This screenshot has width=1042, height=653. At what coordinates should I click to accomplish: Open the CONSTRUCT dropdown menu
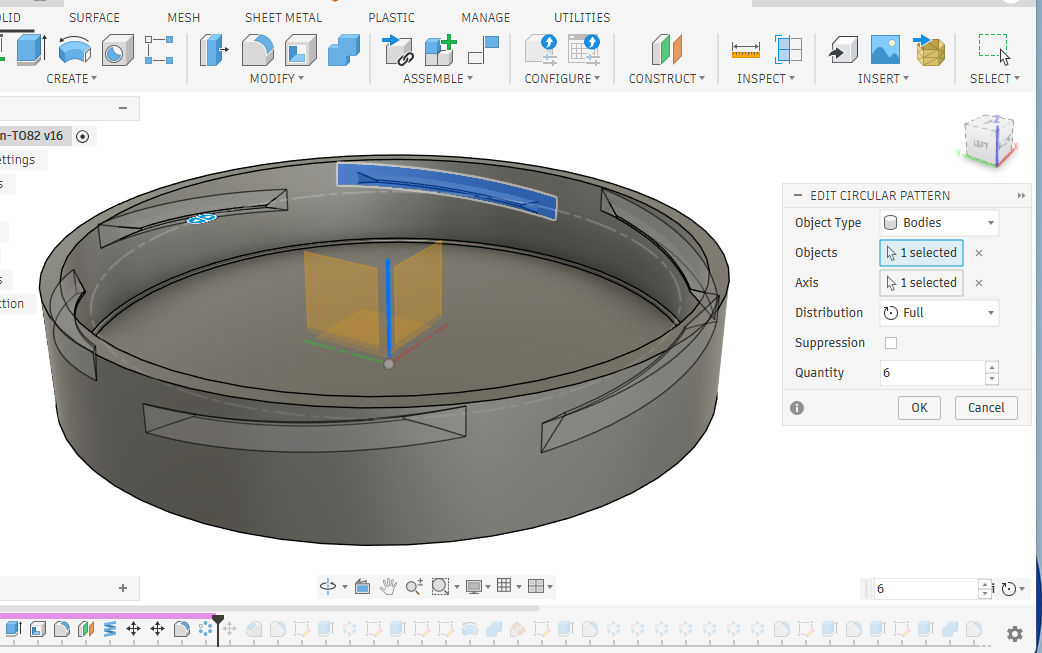coord(666,78)
